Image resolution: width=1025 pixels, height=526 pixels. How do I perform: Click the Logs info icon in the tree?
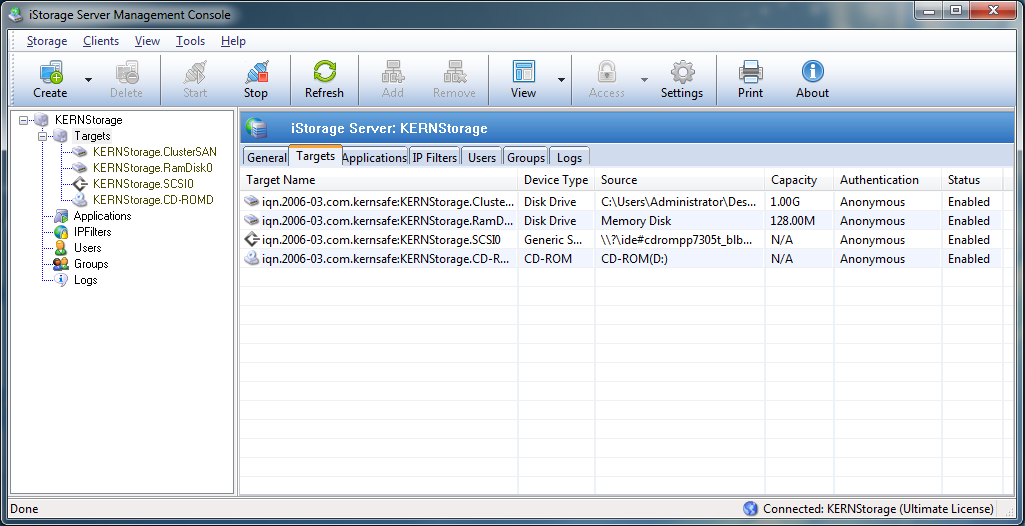coord(61,280)
